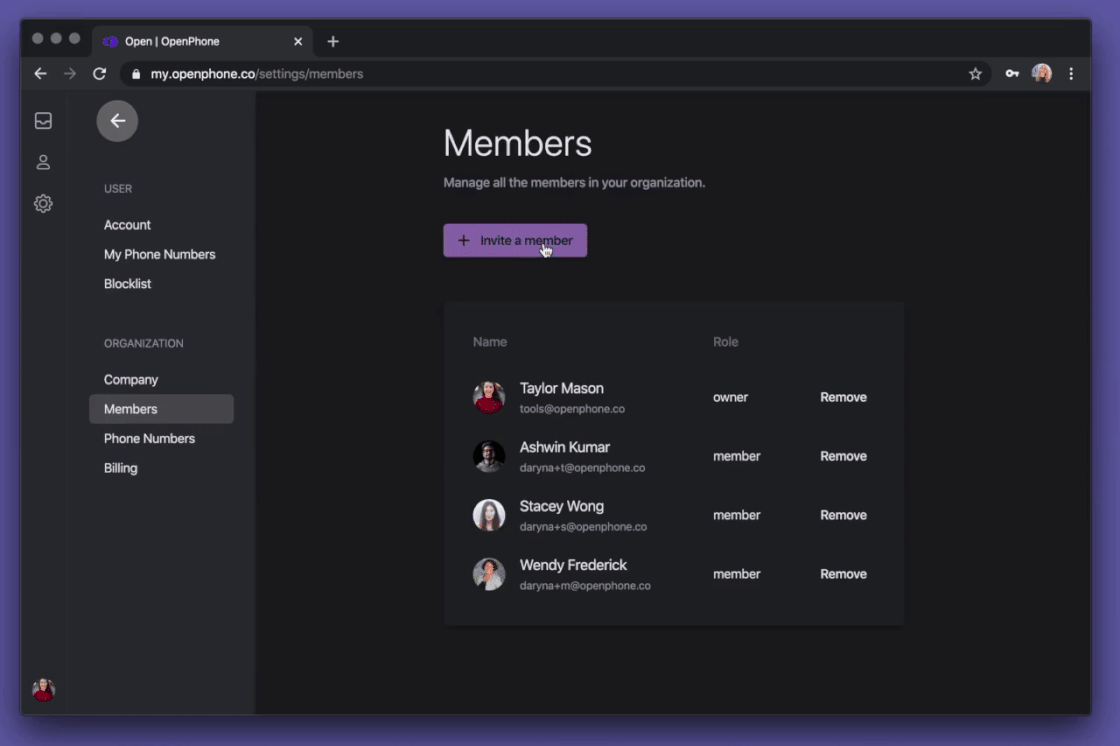The width and height of the screenshot is (1120, 746).
Task: Reload the page
Action: point(99,74)
